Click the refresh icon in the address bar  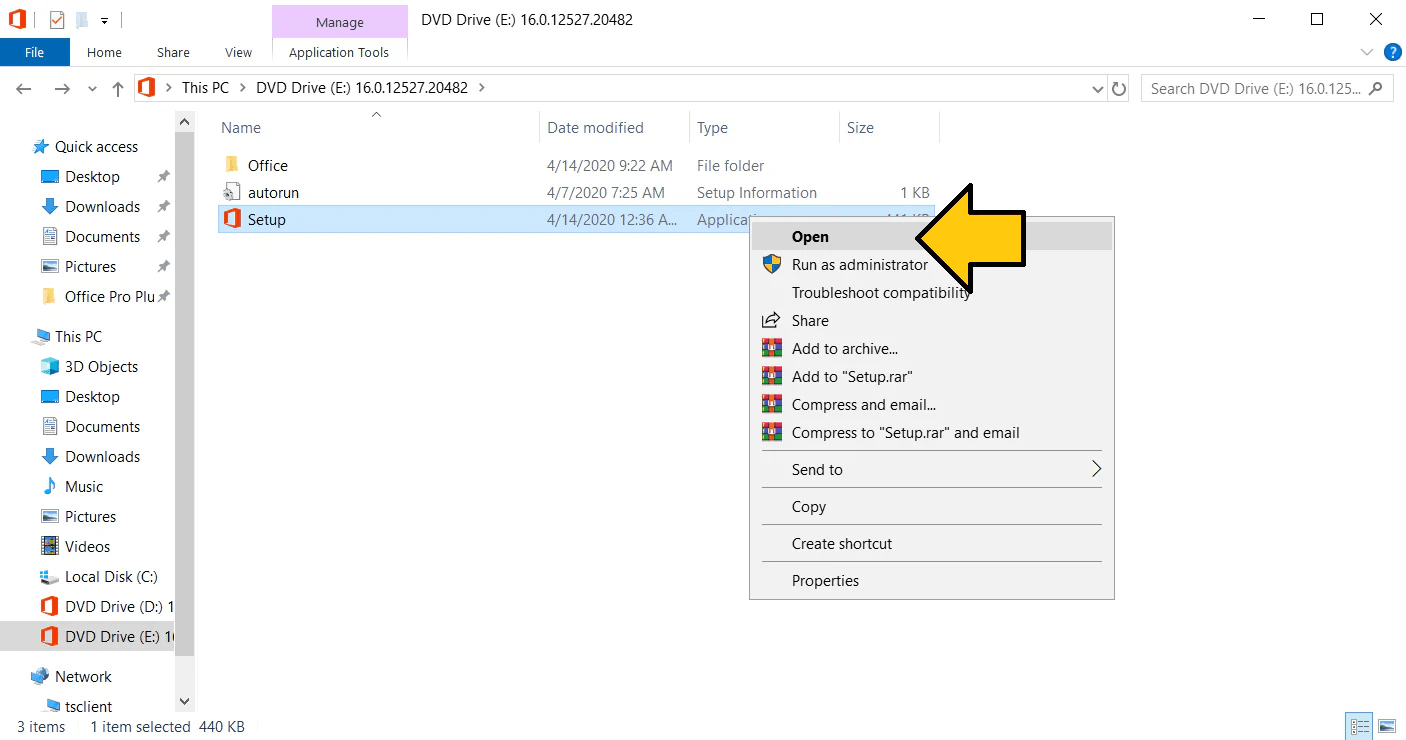[x=1119, y=88]
